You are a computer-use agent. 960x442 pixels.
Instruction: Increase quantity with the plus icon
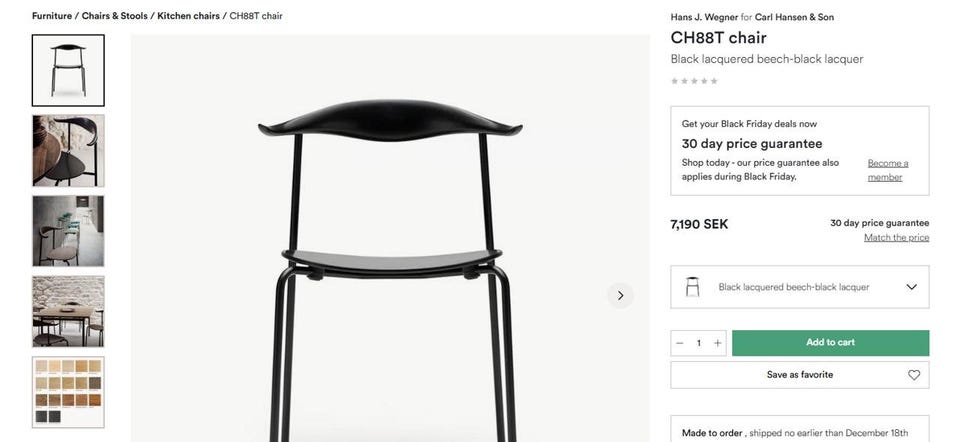click(x=718, y=343)
